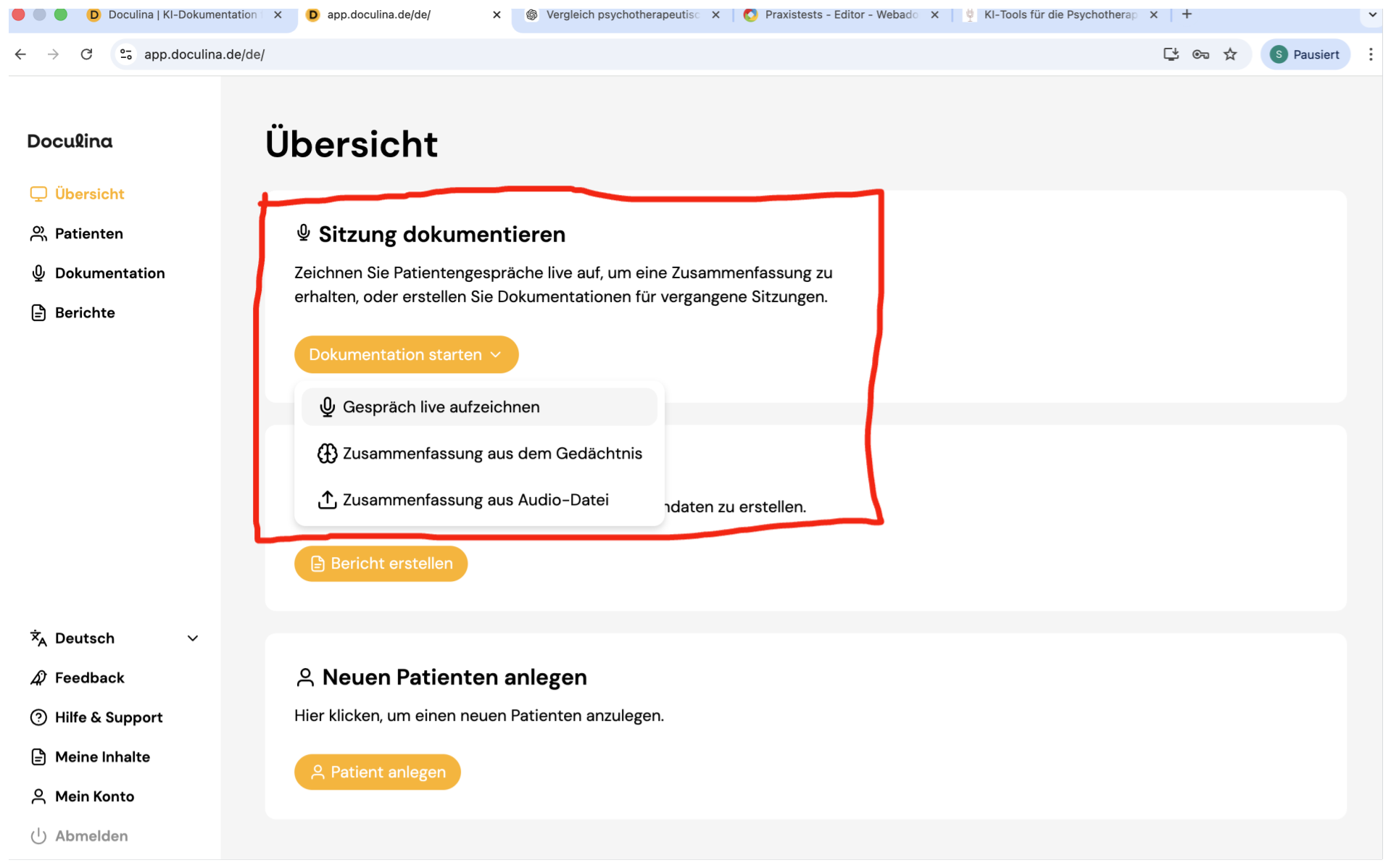
Task: Click the translate icon next to Deutsch
Action: point(38,638)
